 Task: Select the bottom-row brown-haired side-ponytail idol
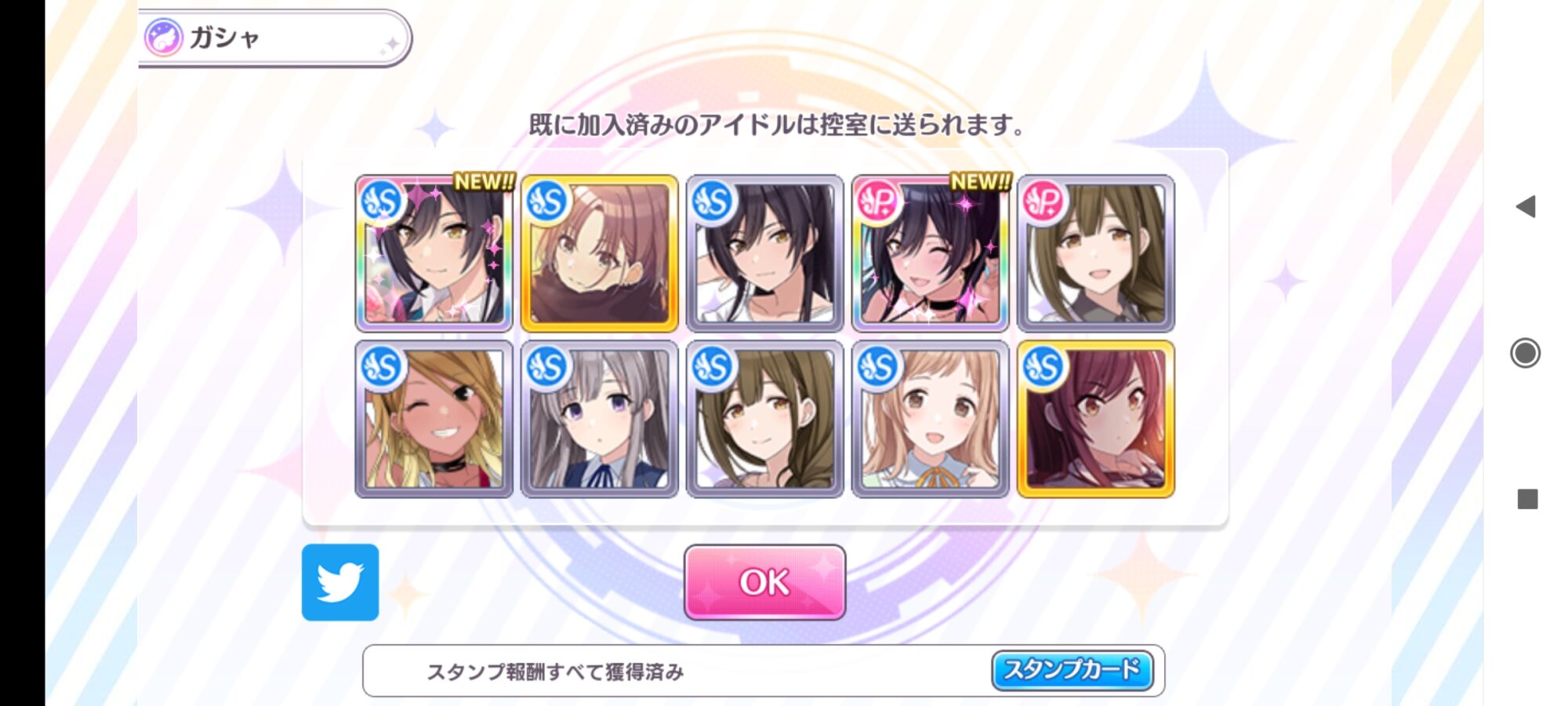tap(765, 419)
